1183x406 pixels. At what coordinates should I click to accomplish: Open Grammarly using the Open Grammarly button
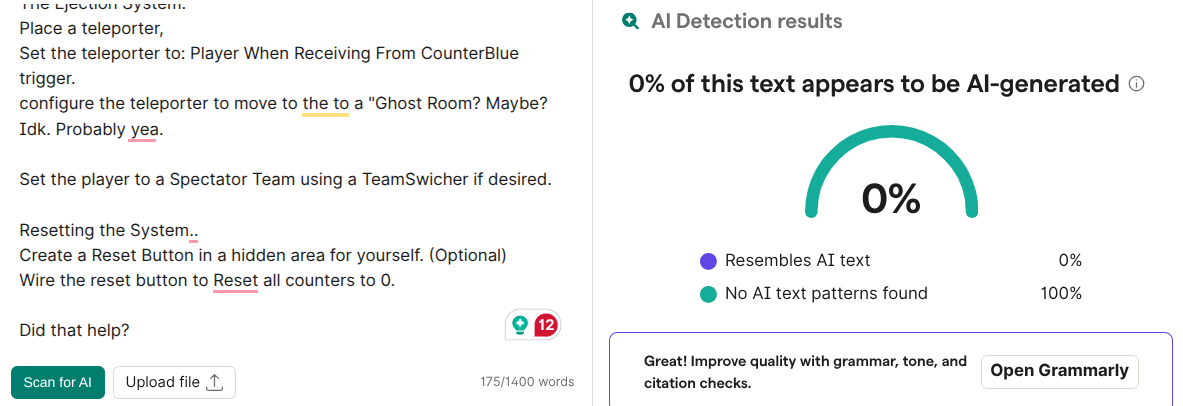coord(1059,371)
